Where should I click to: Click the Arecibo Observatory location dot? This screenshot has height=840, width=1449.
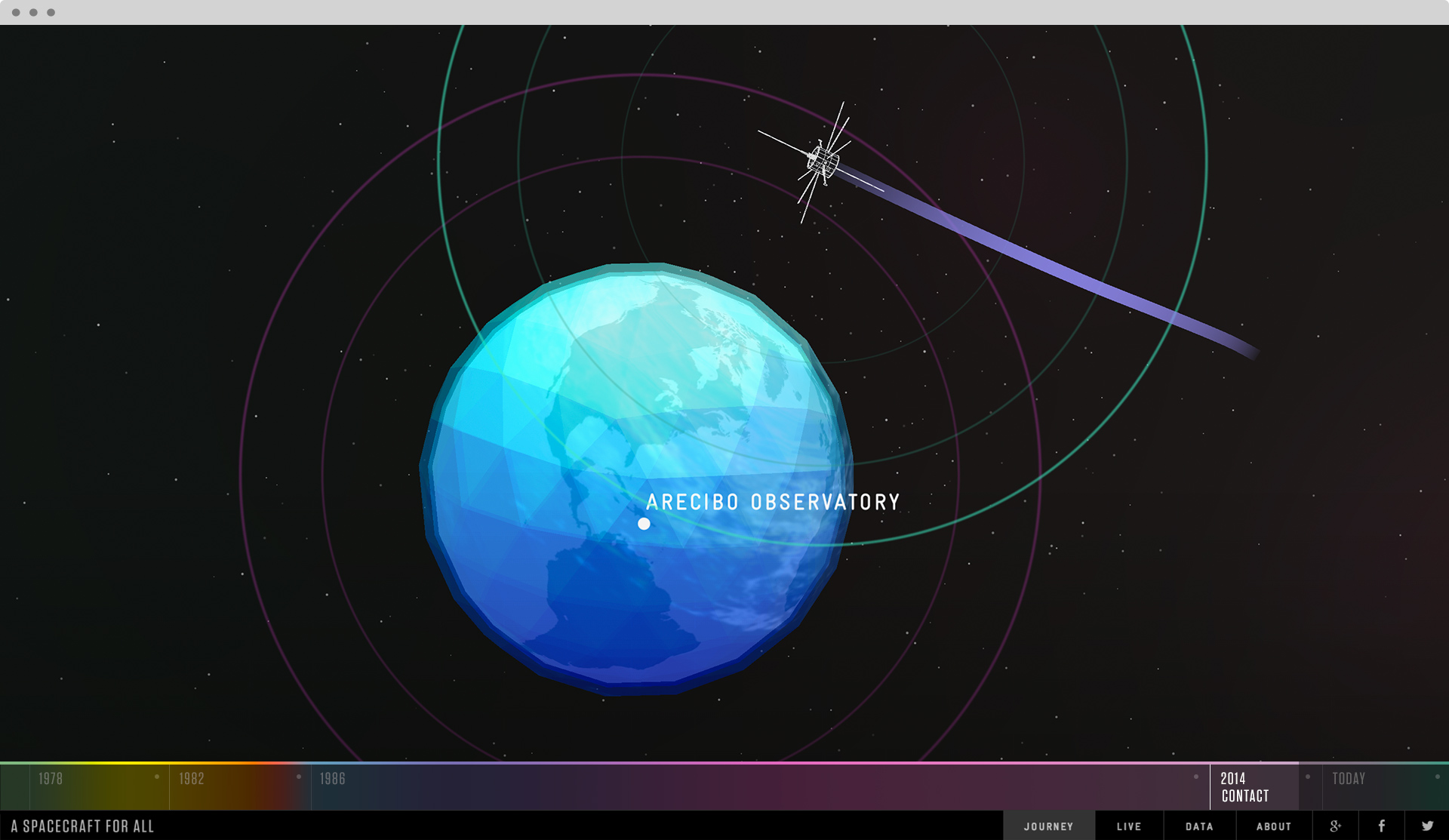644,524
